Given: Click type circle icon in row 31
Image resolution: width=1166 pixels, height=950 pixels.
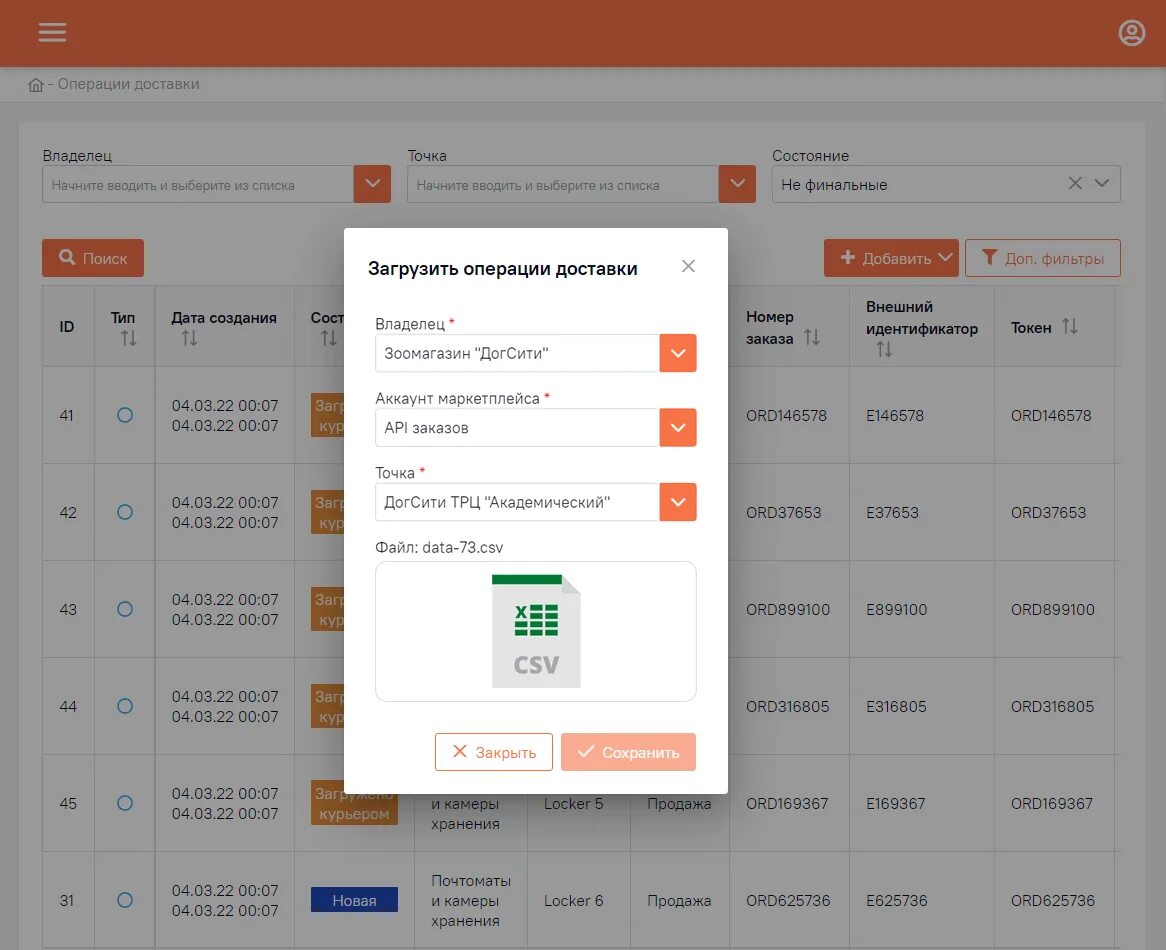Looking at the screenshot, I should click(x=125, y=900).
